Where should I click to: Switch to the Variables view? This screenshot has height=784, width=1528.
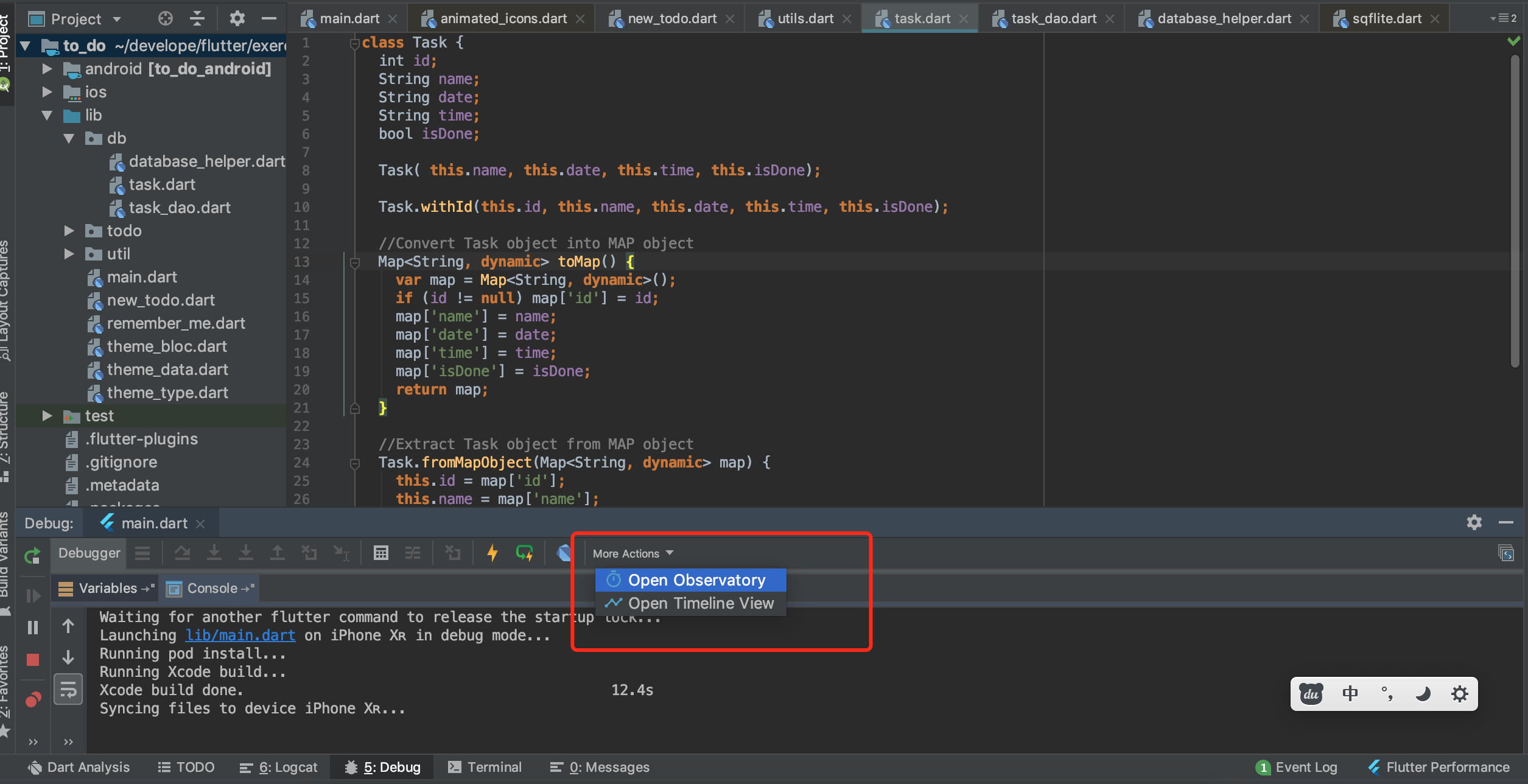(x=103, y=588)
